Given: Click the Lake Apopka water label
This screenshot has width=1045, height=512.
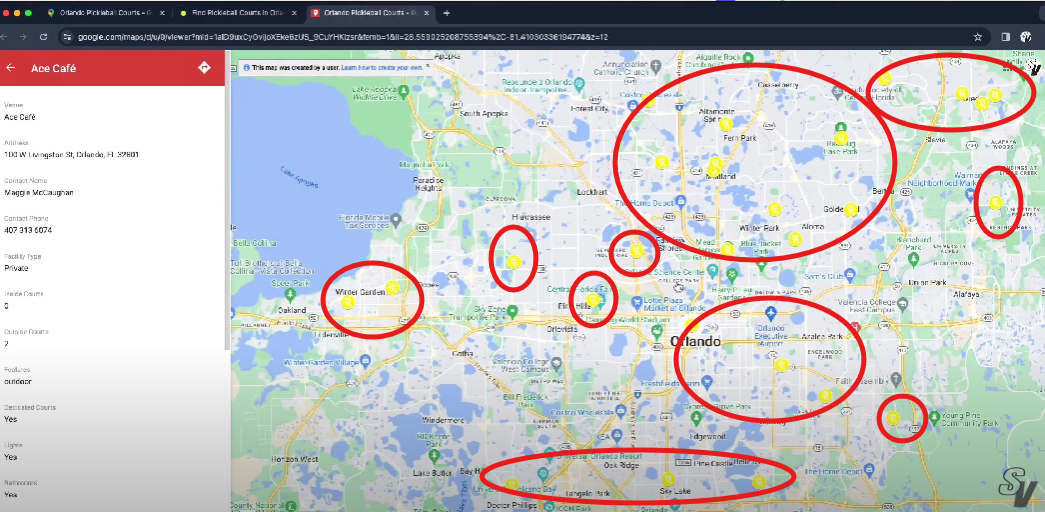Looking at the screenshot, I should point(297,178).
